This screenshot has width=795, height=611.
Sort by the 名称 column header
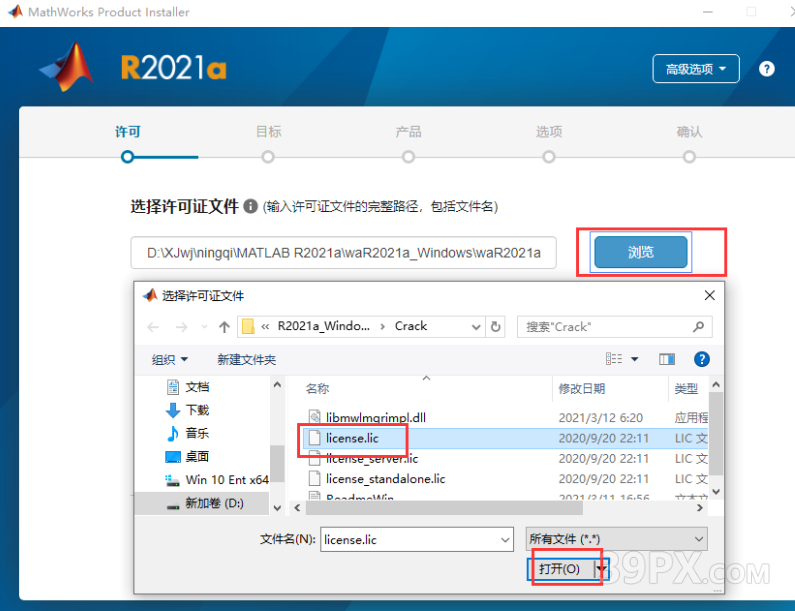pyautogui.click(x=317, y=388)
